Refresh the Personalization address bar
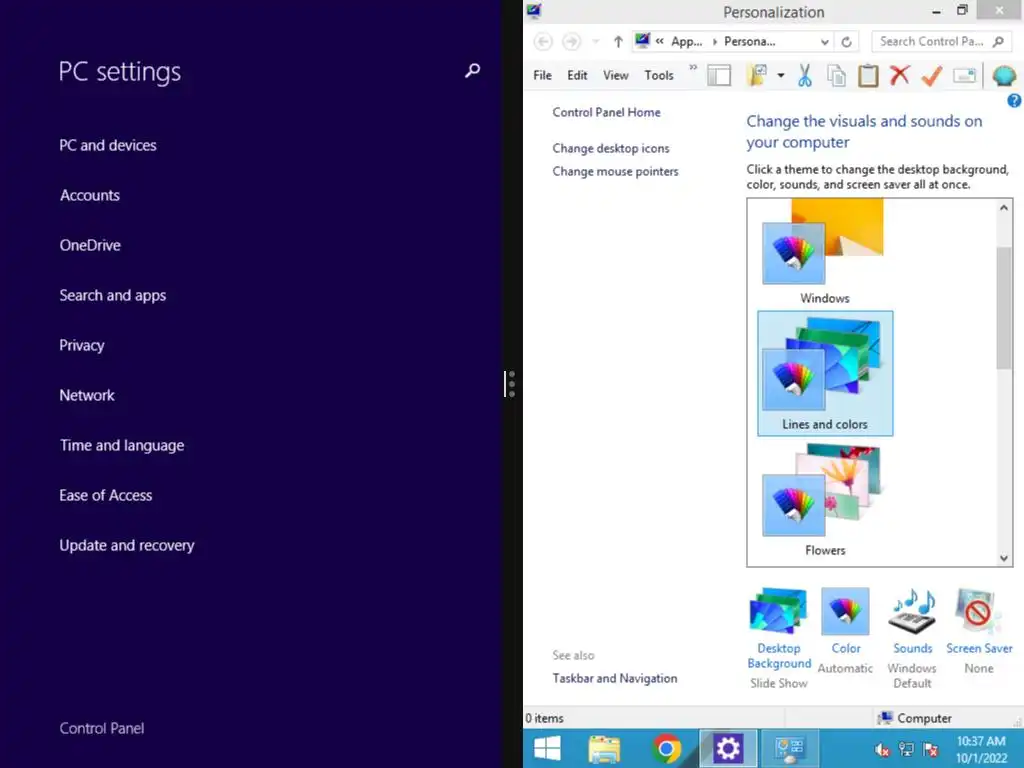The width and height of the screenshot is (1024, 768). (x=846, y=42)
